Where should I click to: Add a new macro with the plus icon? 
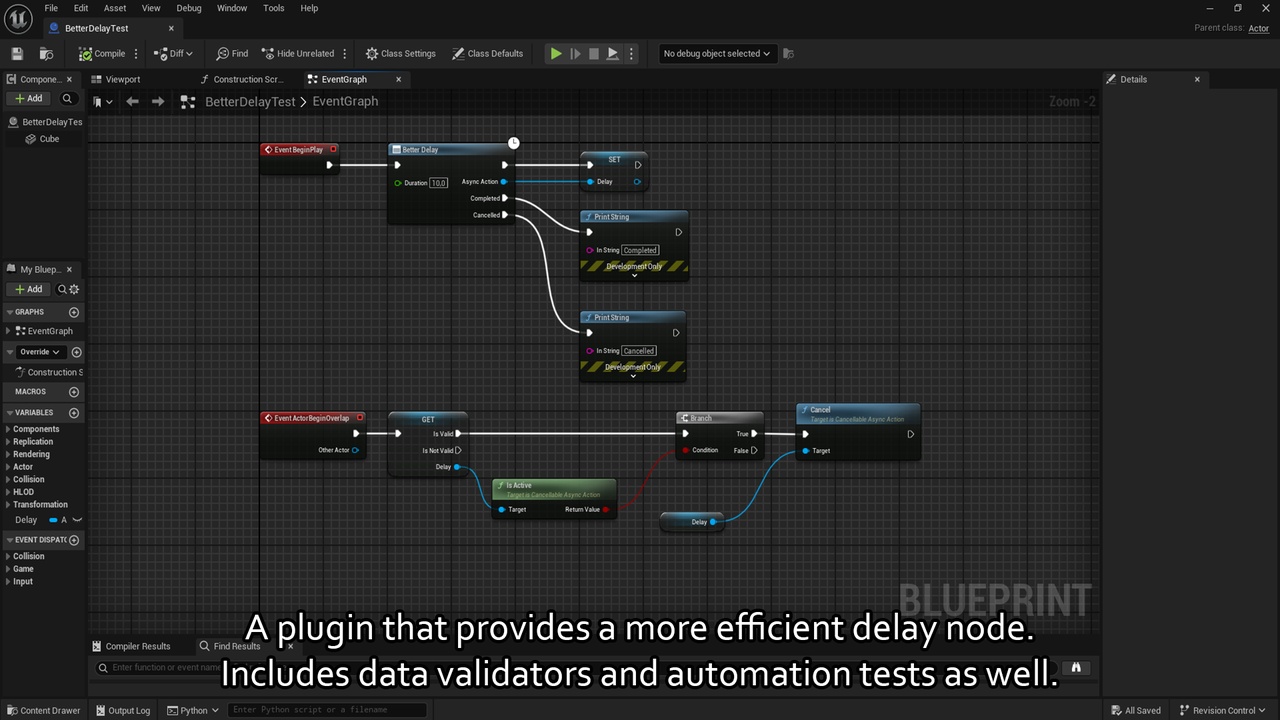[74, 392]
